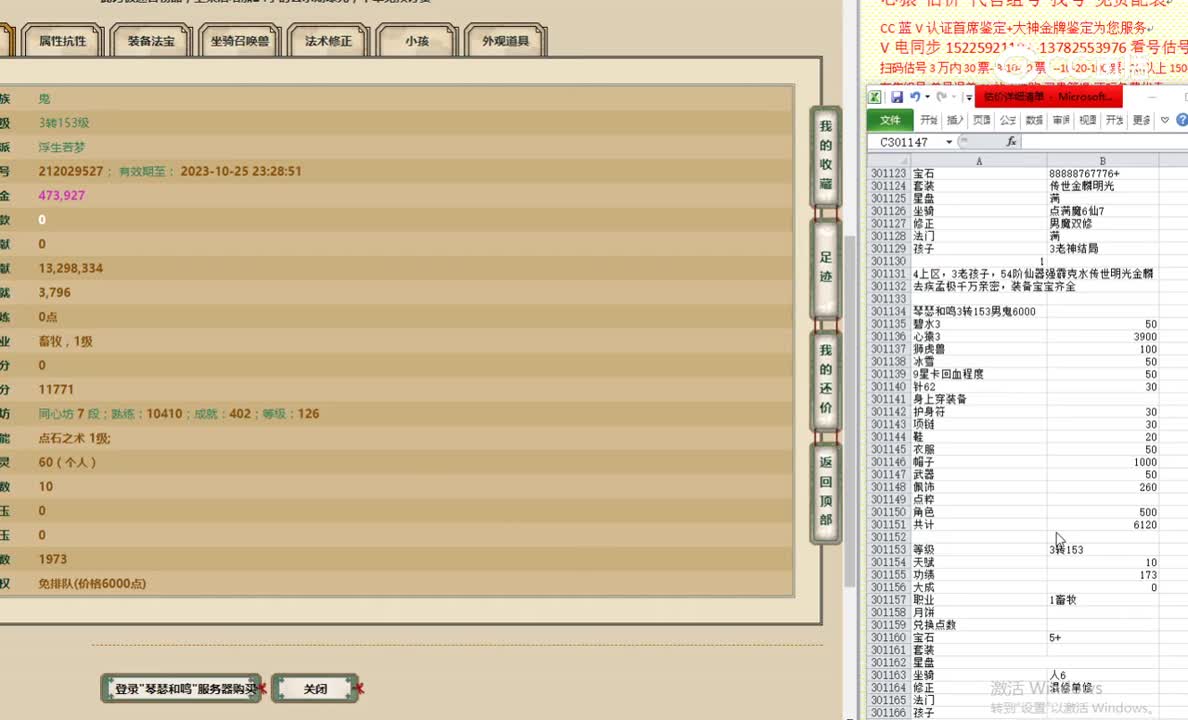Viewport: 1188px width, 720px height.
Task: Click the Undo icon in Excel
Action: 914,97
